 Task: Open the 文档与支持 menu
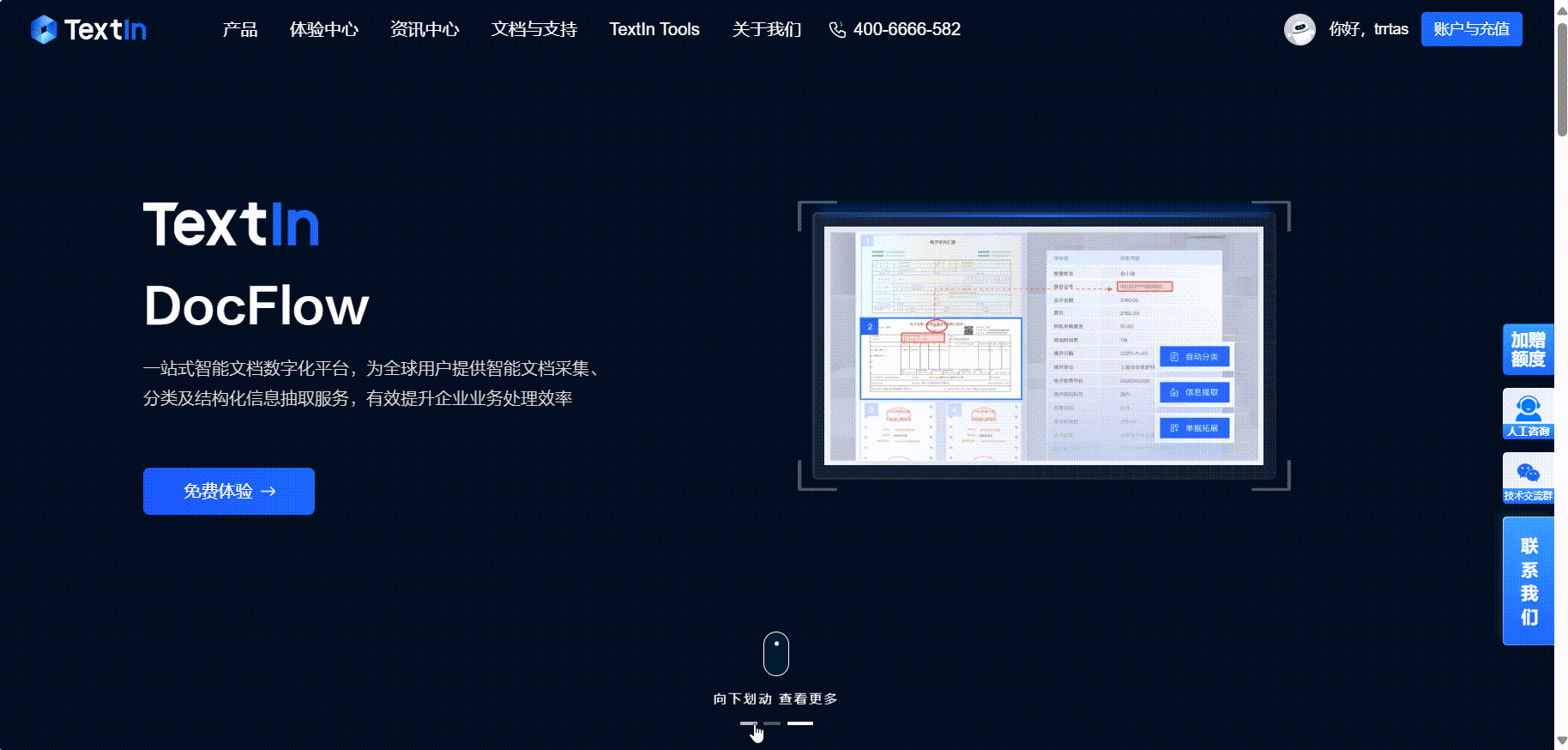pos(534,29)
